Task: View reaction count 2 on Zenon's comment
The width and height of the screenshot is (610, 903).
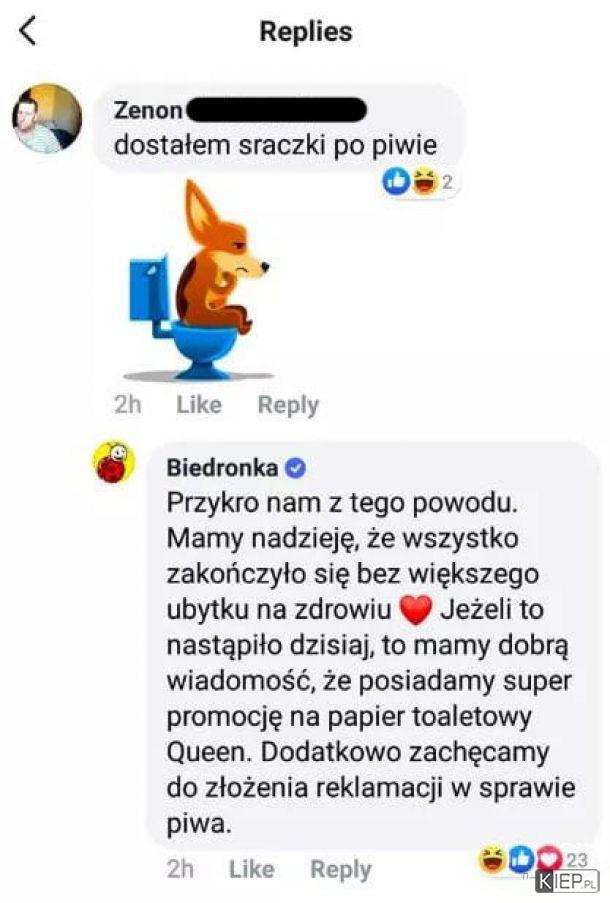Action: [x=447, y=183]
